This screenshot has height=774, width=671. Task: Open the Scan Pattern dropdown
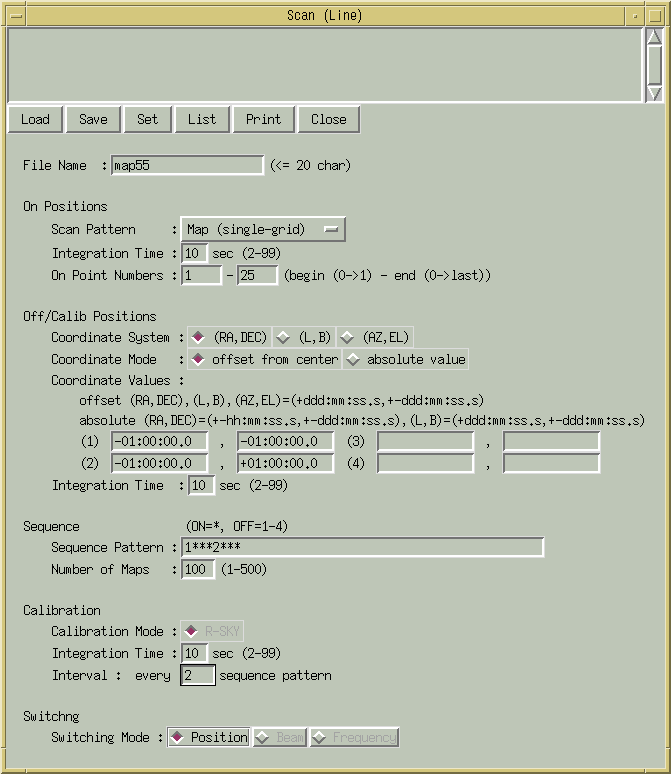pyautogui.click(x=262, y=230)
